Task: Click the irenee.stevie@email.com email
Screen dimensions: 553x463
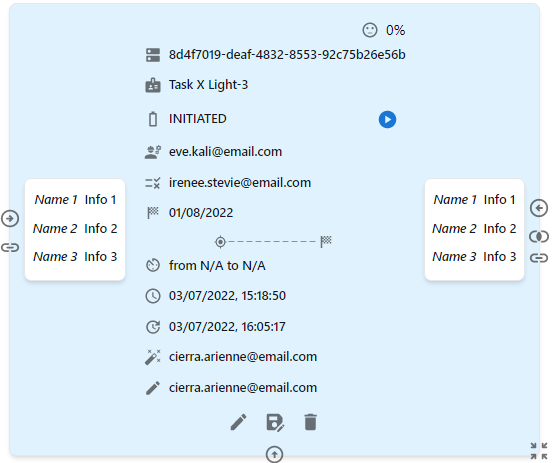Action: pos(240,183)
